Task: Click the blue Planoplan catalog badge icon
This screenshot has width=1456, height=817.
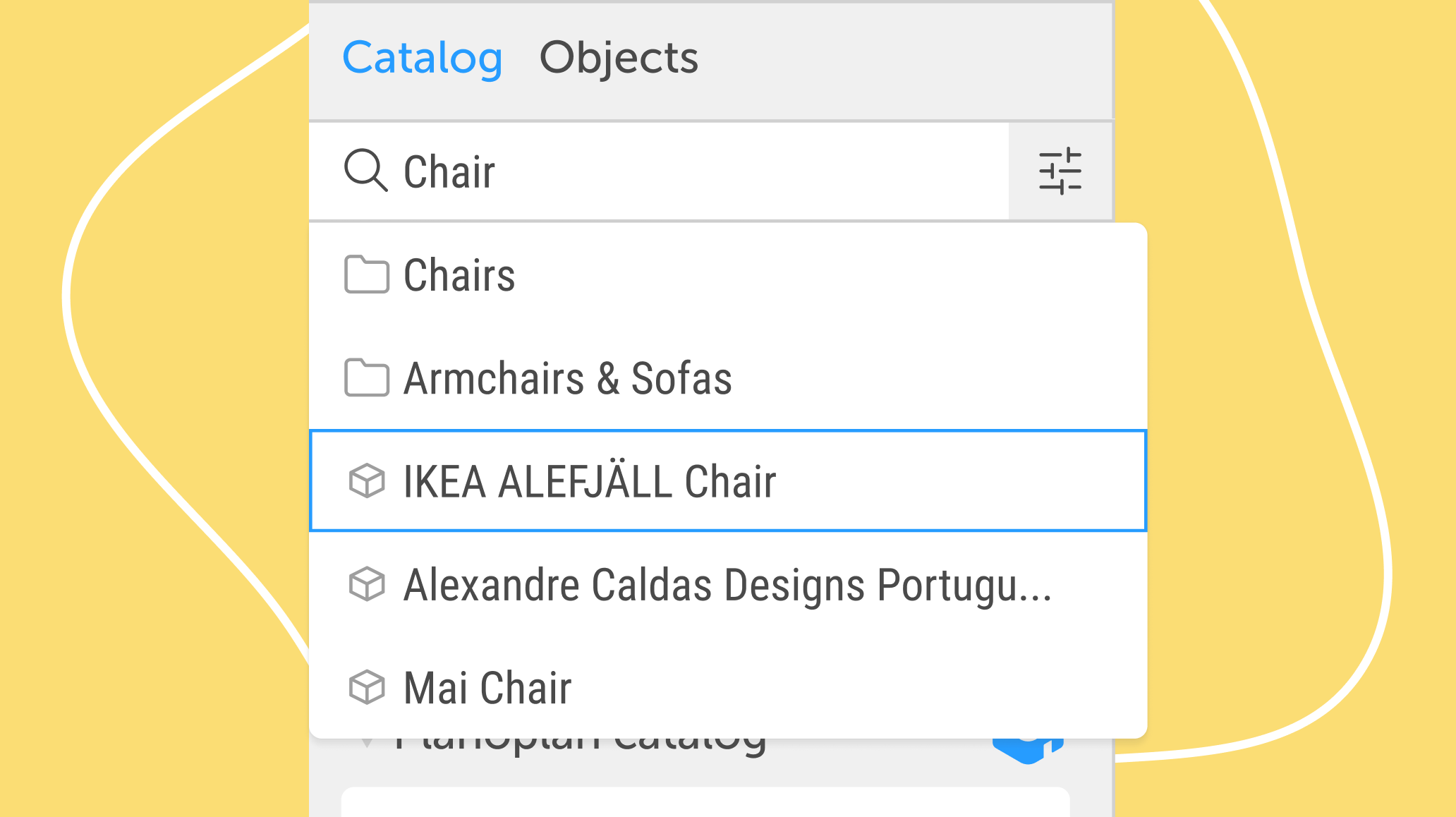Action: coord(1028,751)
